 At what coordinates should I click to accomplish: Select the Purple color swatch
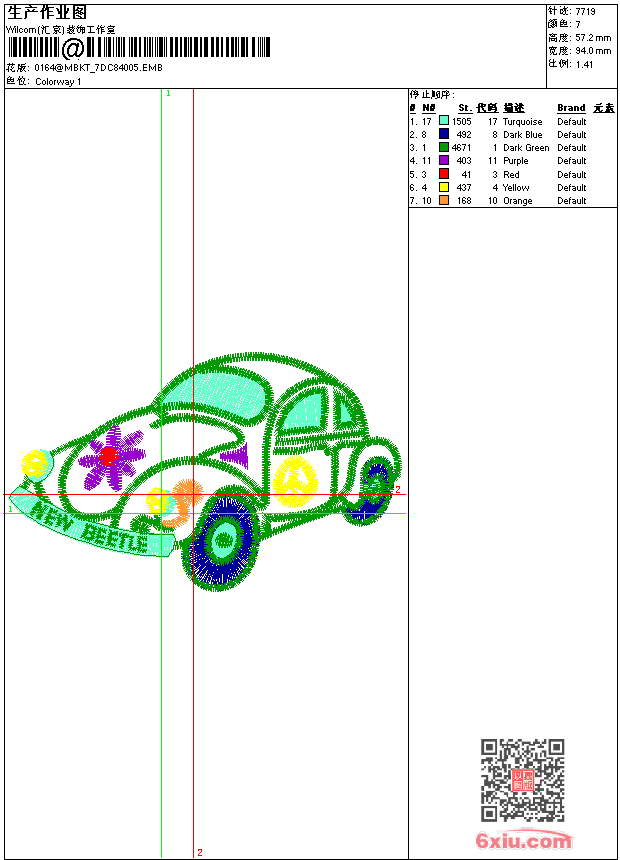444,160
